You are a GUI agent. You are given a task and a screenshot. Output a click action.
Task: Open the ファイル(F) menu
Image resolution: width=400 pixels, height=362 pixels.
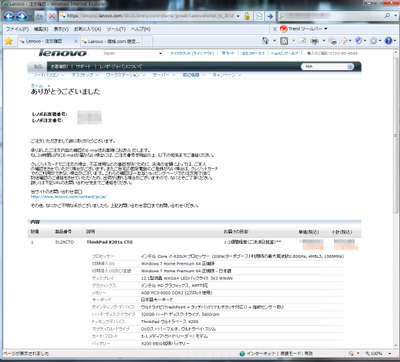point(17,29)
